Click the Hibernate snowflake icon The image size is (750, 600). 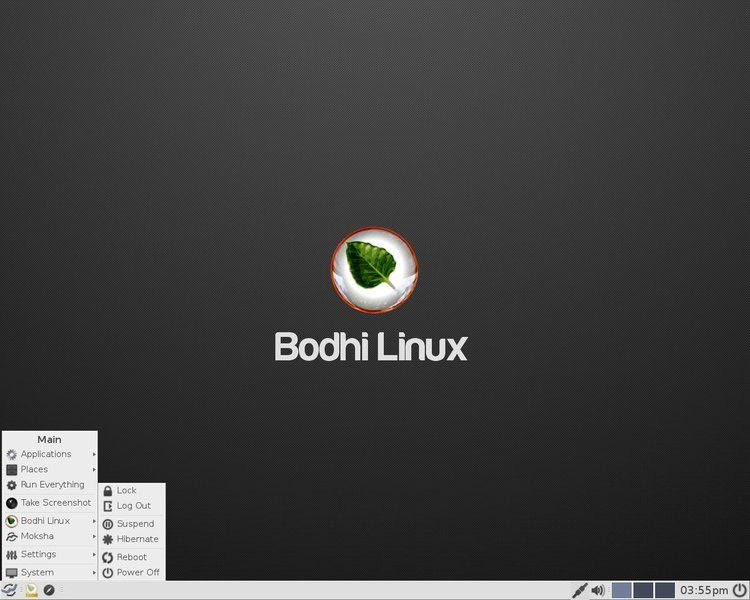(x=108, y=539)
